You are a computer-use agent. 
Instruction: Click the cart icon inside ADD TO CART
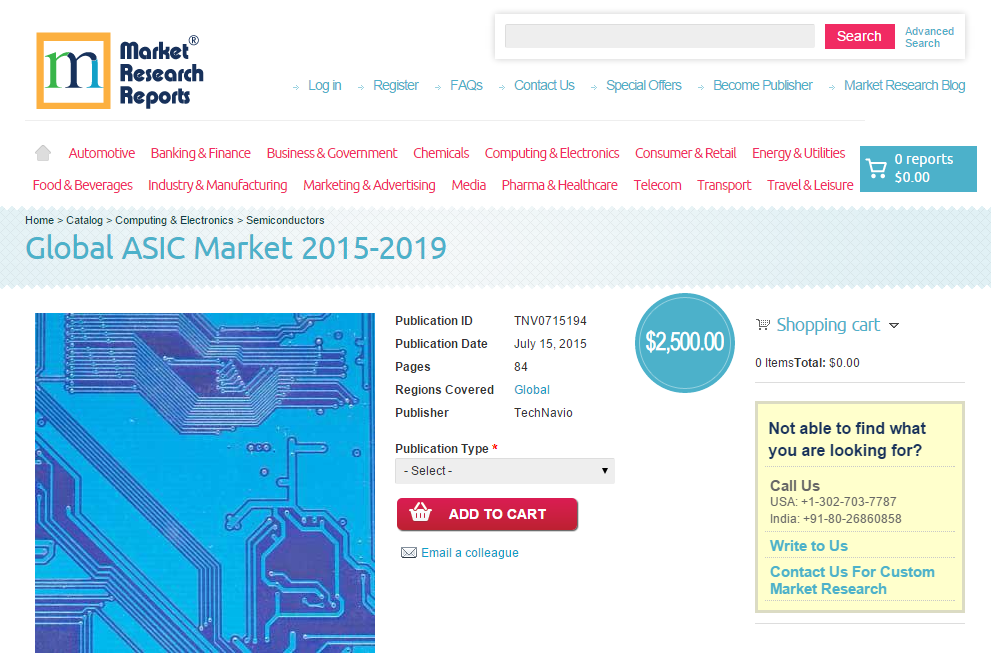point(421,514)
